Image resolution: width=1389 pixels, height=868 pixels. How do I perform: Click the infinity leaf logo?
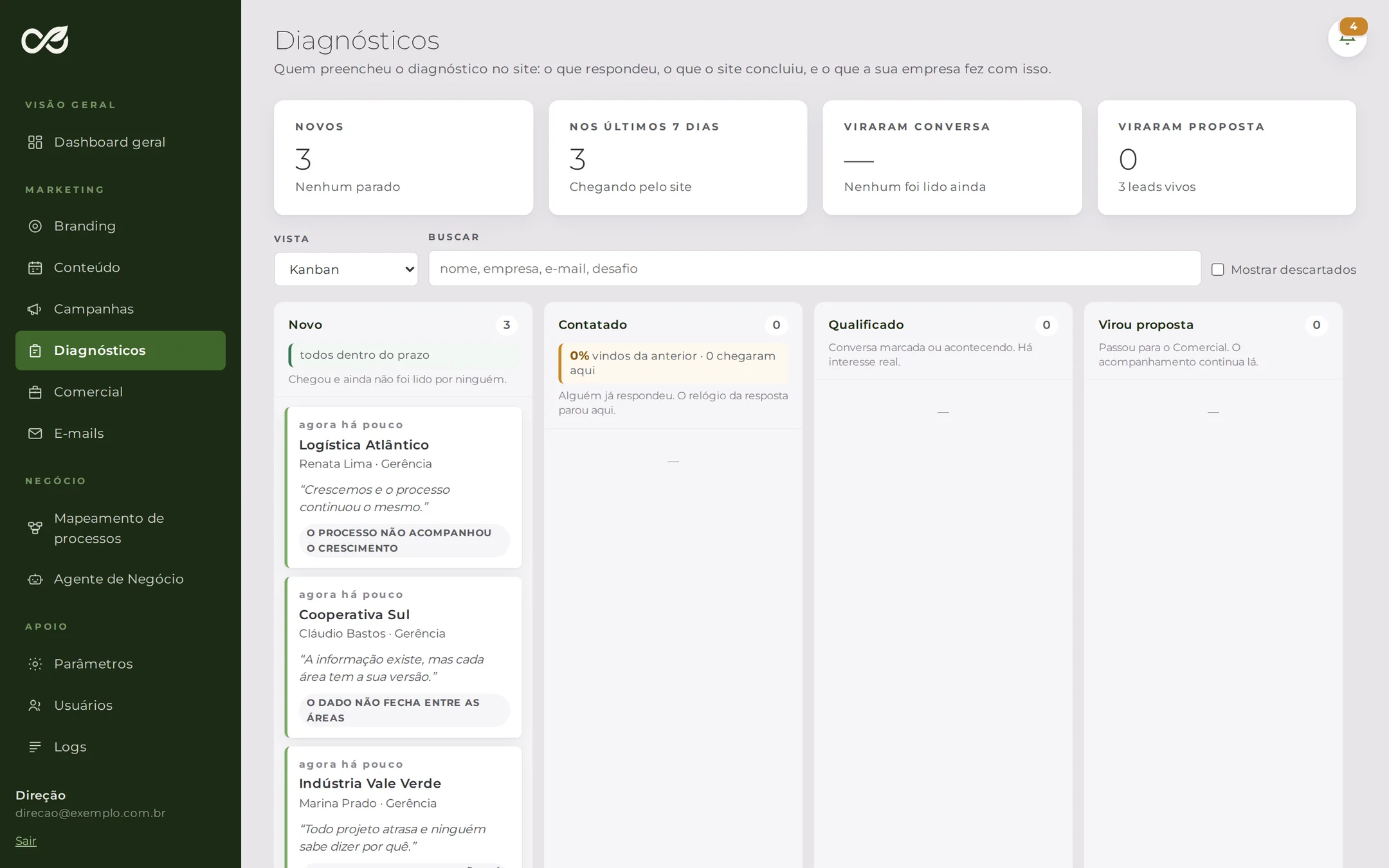45,40
